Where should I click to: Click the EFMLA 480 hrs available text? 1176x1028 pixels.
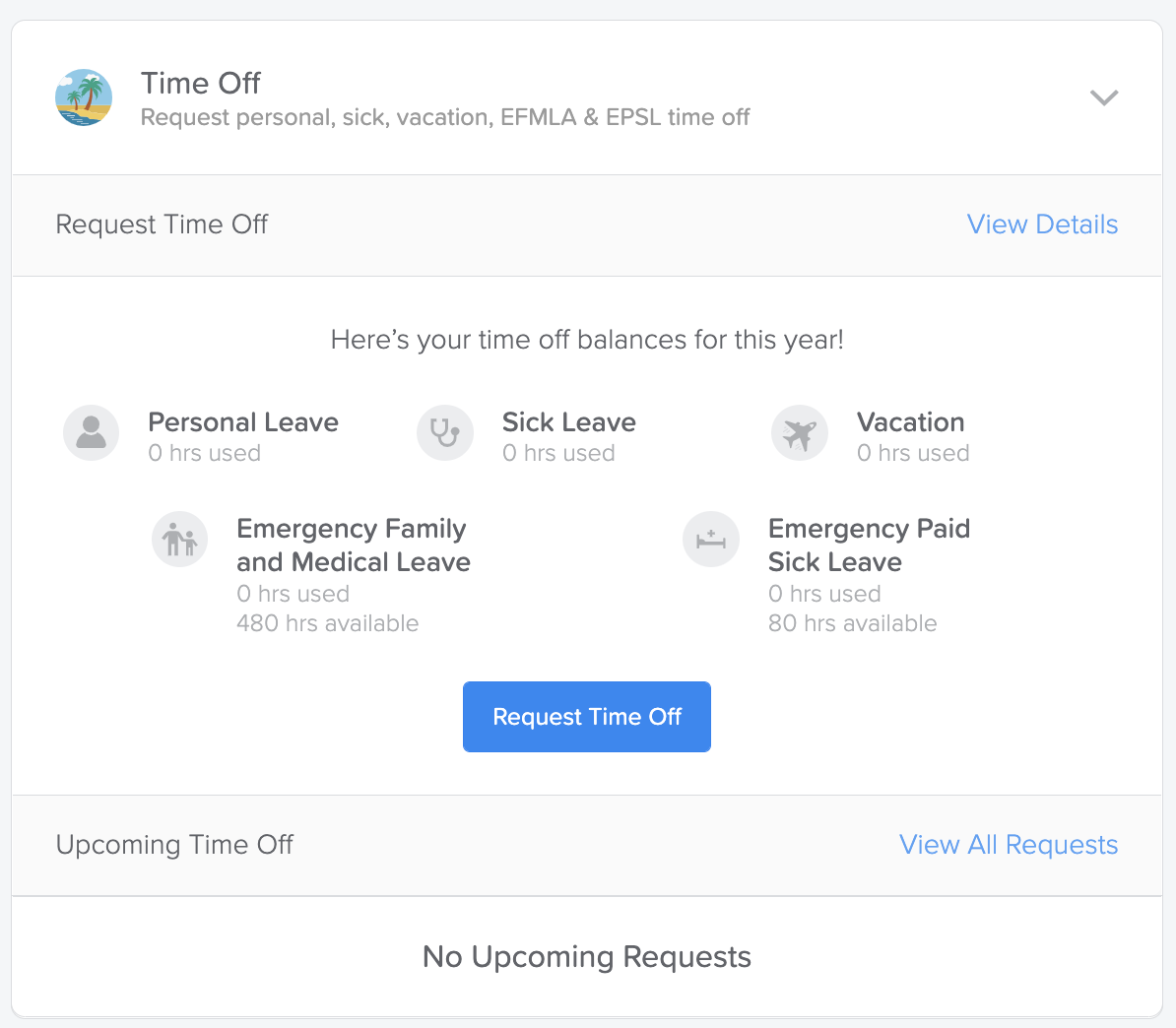click(x=327, y=623)
